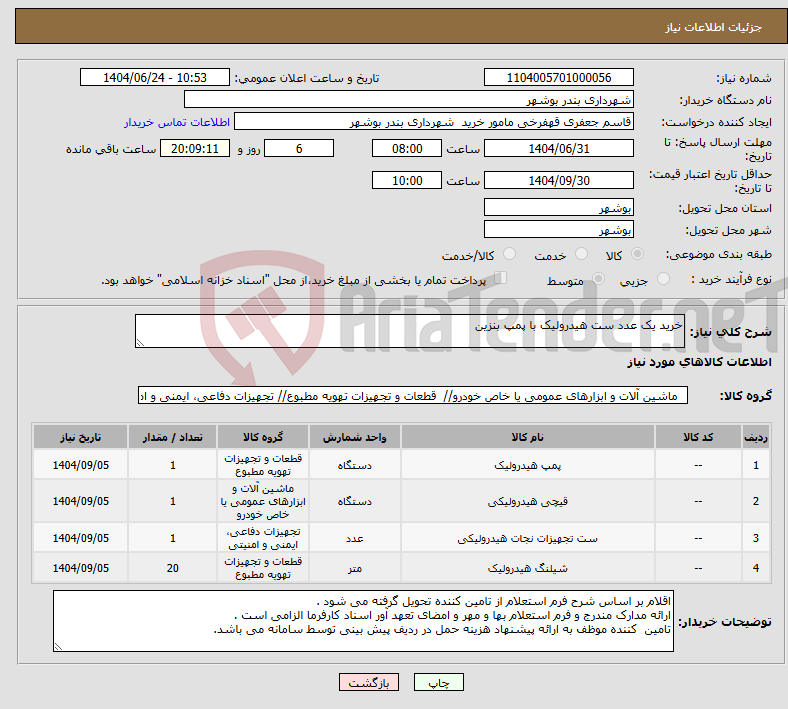Click the price validity date 1404/09/30
Viewport: 788px width, 709px height.
pos(559,180)
